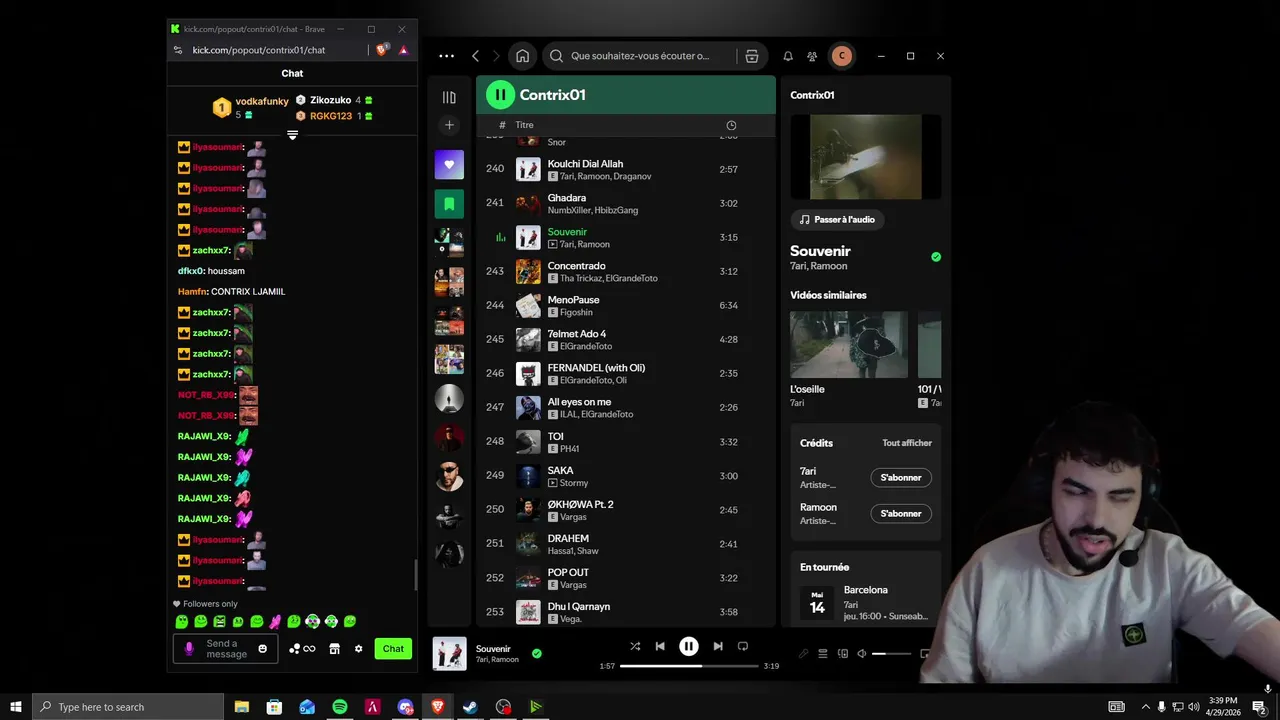The width and height of the screenshot is (1280, 720).
Task: Follow 7ari with the S'abonner button
Action: 901,478
